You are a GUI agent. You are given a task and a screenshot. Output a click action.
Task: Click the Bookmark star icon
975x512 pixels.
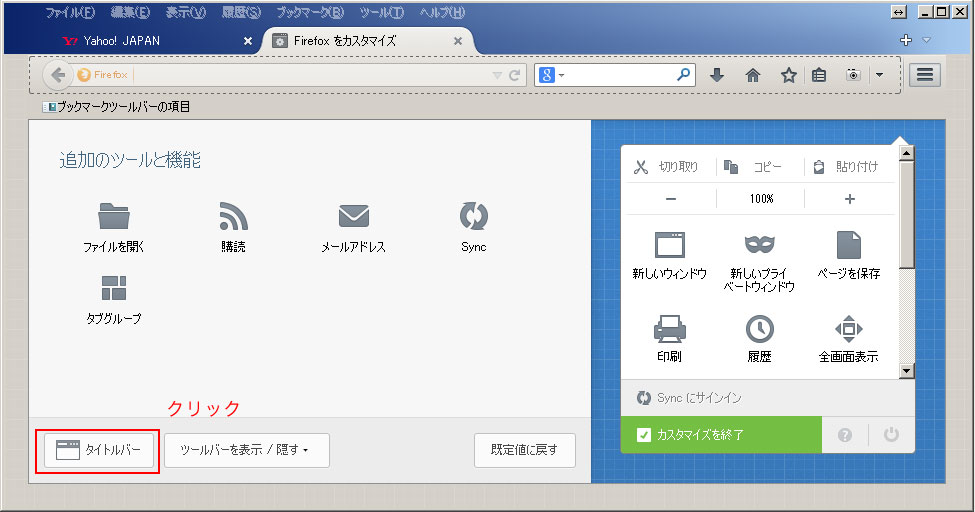pos(788,75)
